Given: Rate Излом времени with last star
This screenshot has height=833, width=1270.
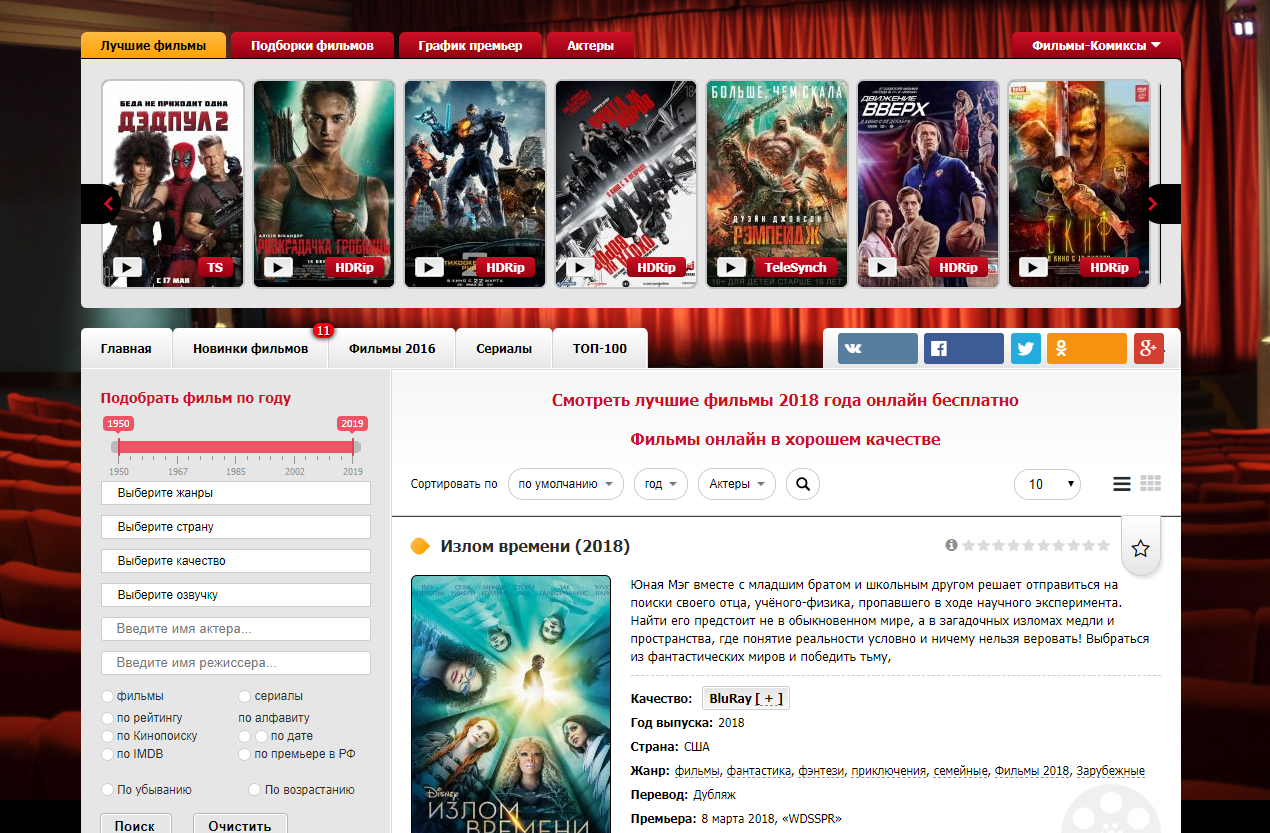Looking at the screenshot, I should coord(1103,546).
